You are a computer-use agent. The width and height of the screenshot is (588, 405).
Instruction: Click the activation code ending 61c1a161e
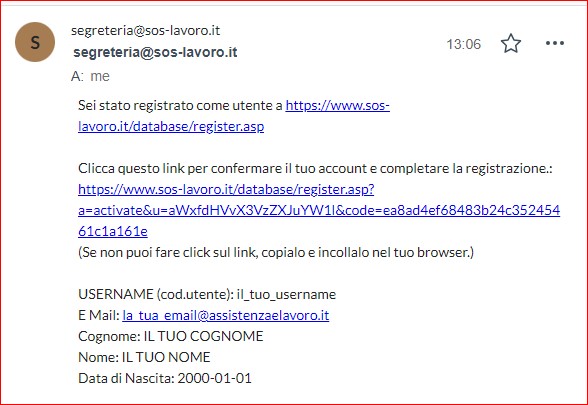[113, 231]
